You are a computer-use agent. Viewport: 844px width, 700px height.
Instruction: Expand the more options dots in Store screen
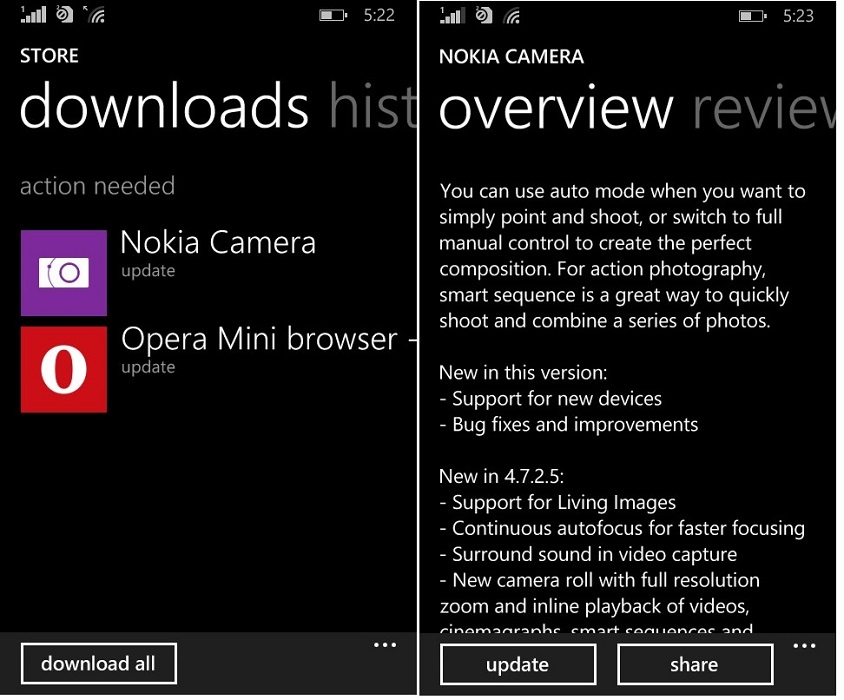click(385, 645)
